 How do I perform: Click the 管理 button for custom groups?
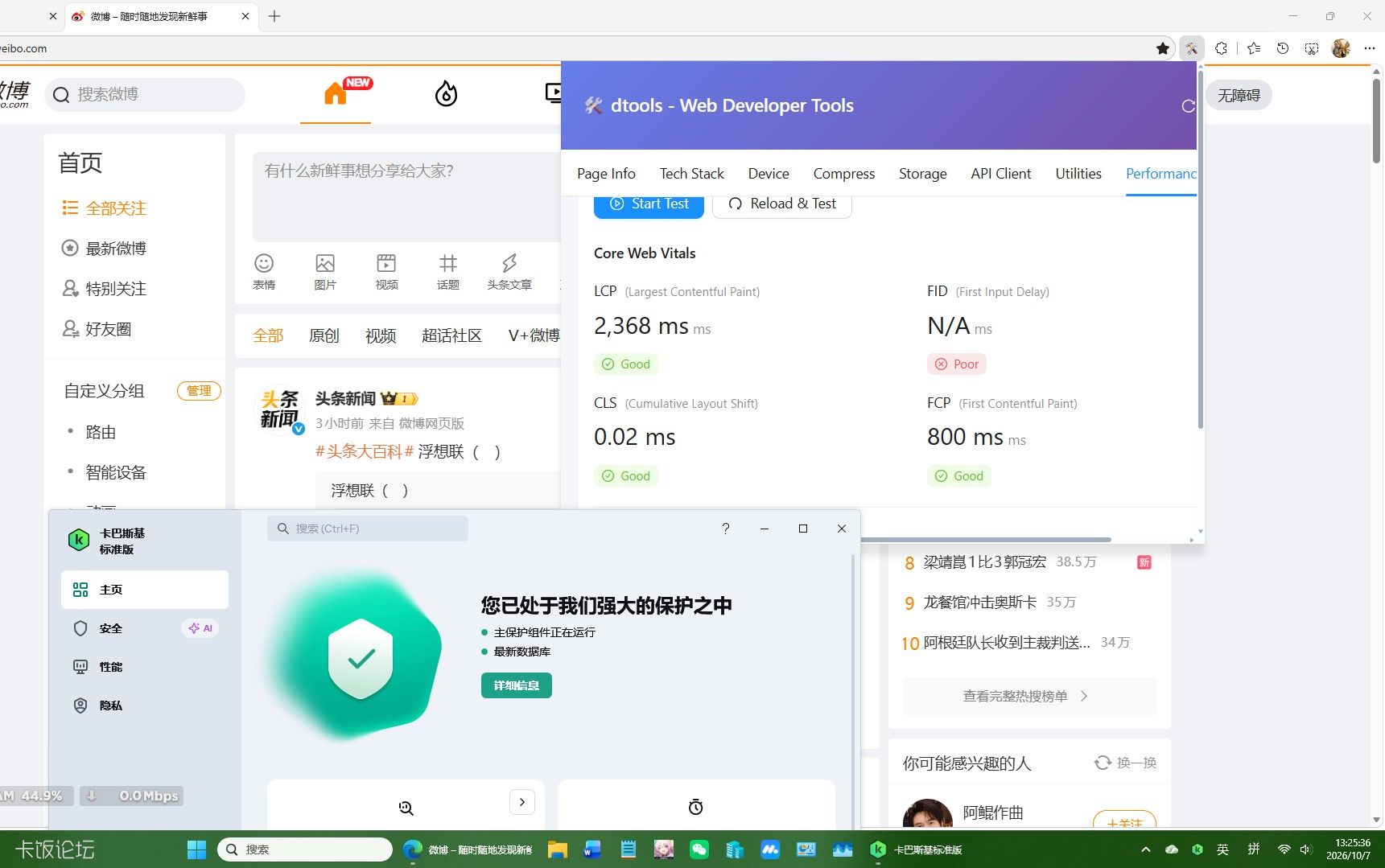pyautogui.click(x=199, y=391)
